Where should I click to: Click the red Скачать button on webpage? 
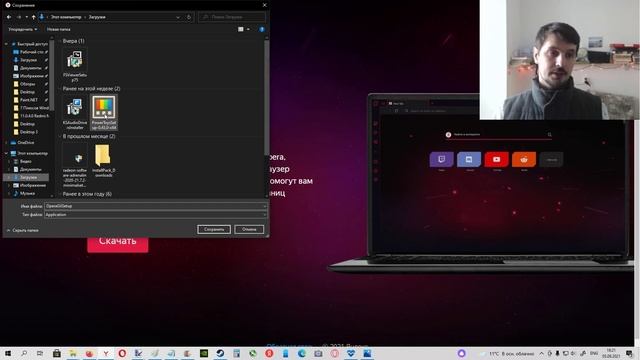click(118, 242)
